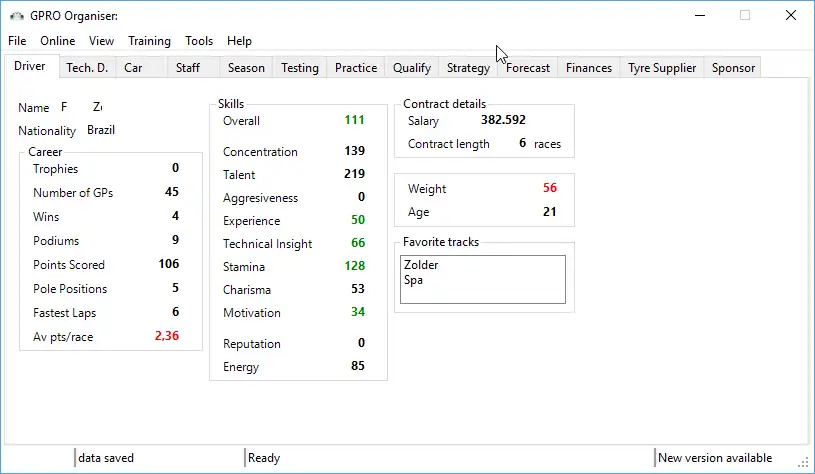The image size is (815, 474).
Task: Switch to the Practice tab
Action: tap(356, 68)
